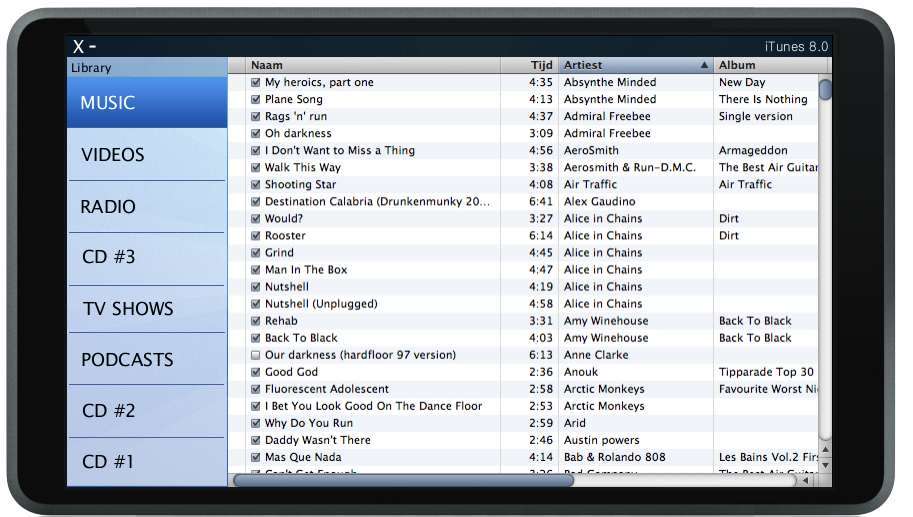Select song 'Destination Calabria (Drunkenmunky 20…'
Screen dimensions: 913x517
(x=377, y=201)
